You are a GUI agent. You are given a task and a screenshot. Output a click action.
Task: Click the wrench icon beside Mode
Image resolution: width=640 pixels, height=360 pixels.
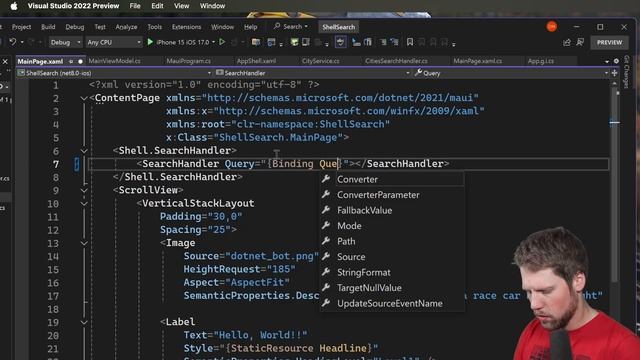(326, 225)
